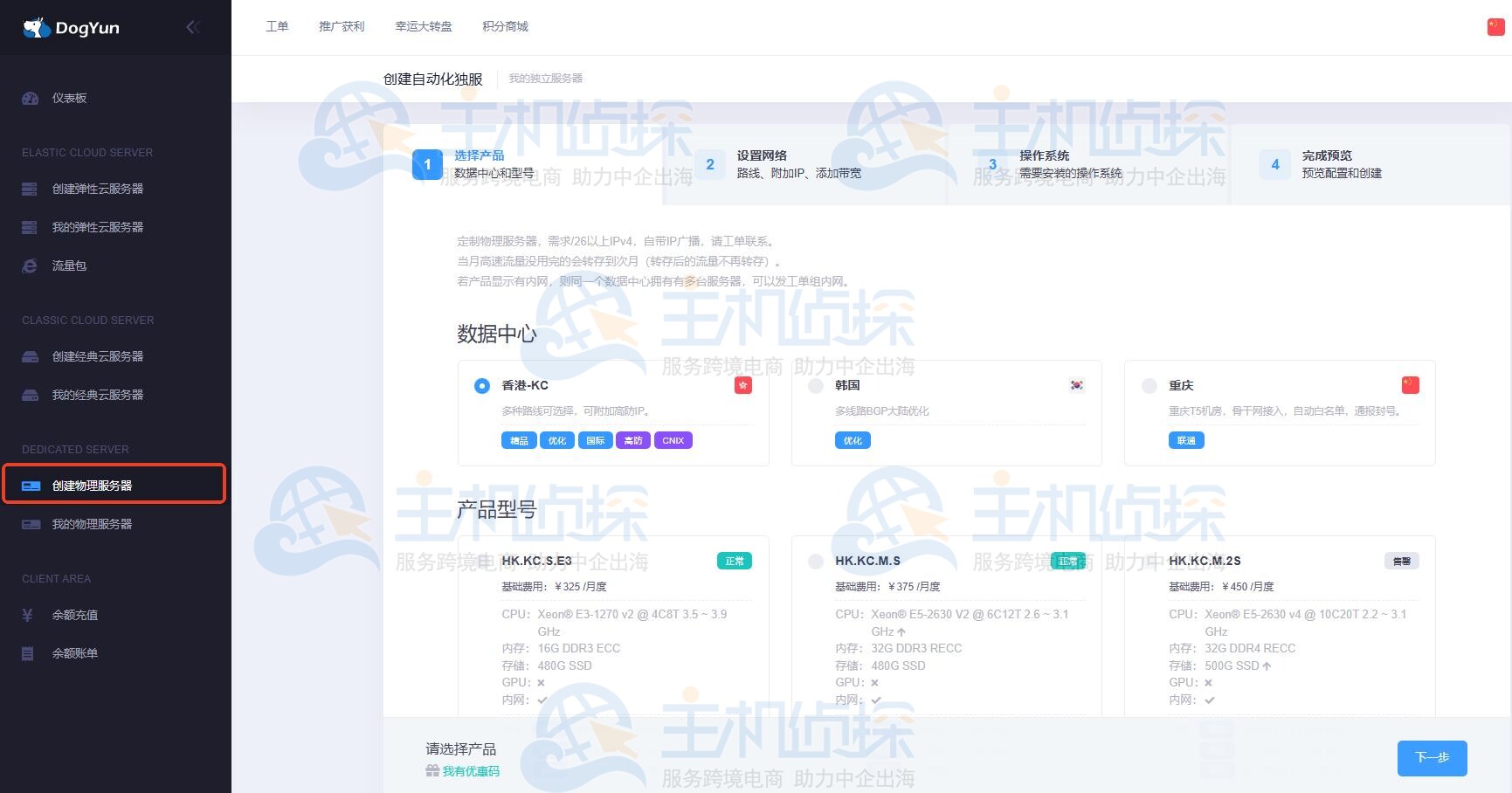1512x793 pixels.
Task: Click the purple CNIX tag on 香港-KC
Action: click(x=673, y=440)
